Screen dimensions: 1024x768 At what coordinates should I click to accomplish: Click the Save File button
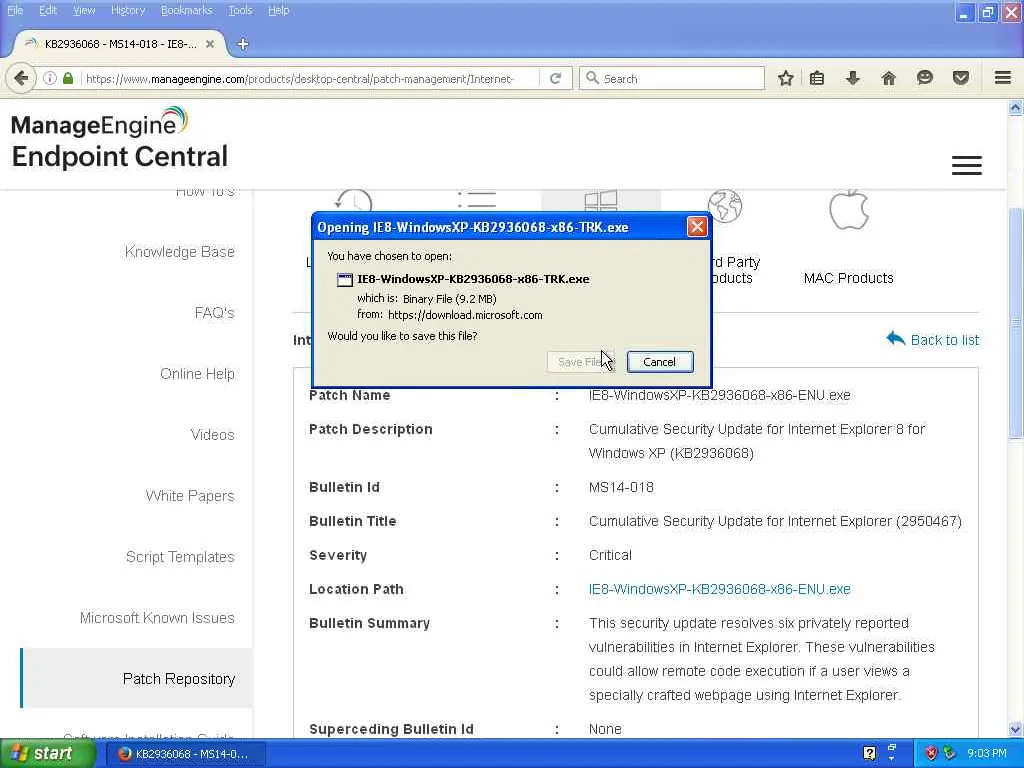click(x=580, y=362)
